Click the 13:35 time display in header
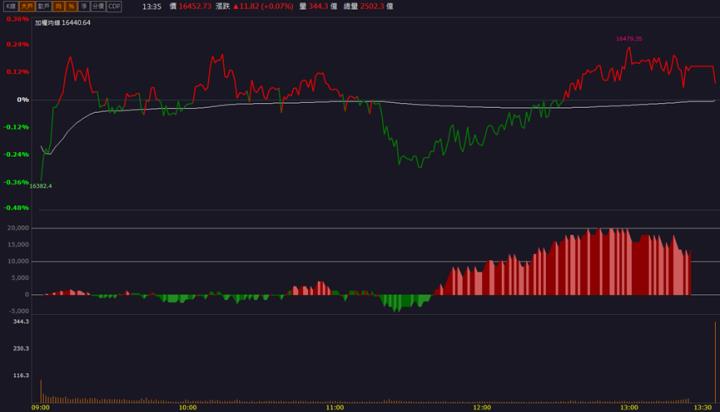 click(152, 6)
